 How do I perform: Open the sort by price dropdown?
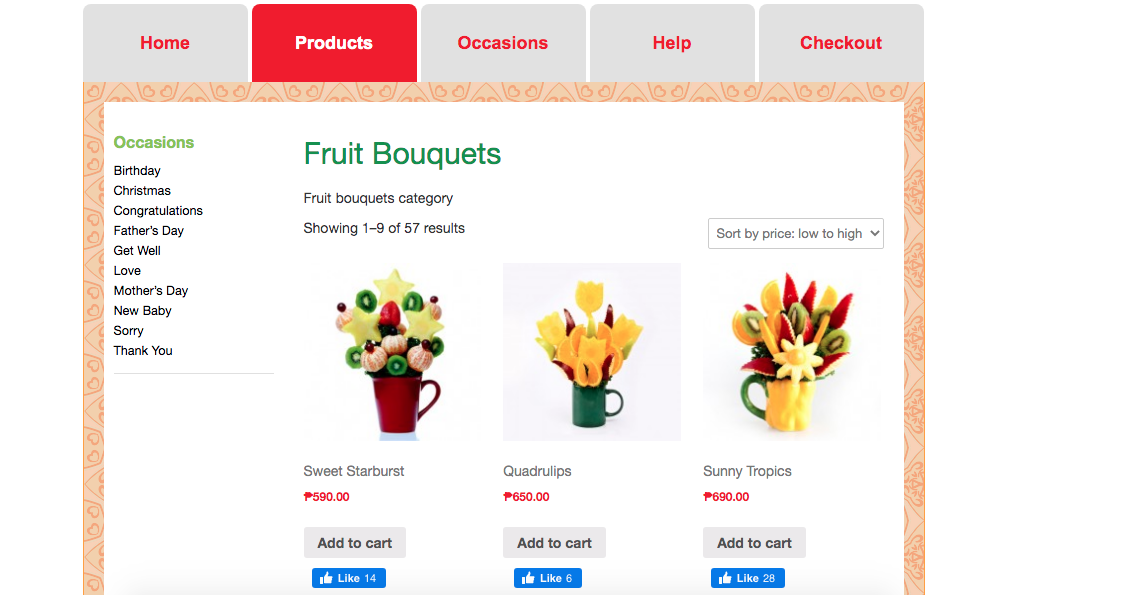[796, 234]
